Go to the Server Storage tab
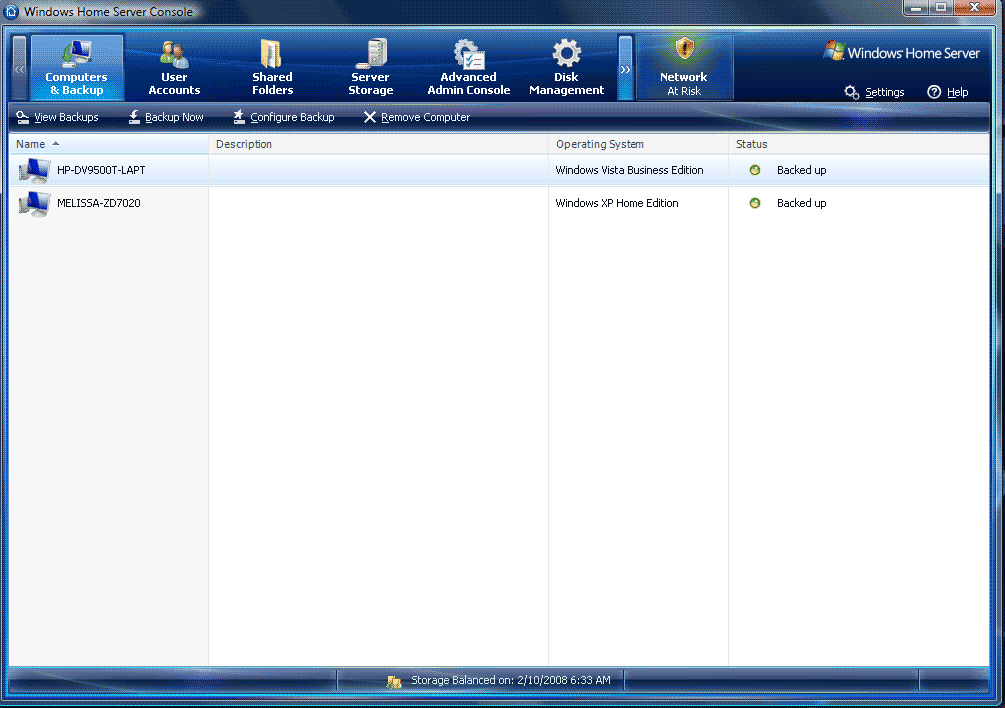Viewport: 1005px width, 708px height. [x=370, y=67]
